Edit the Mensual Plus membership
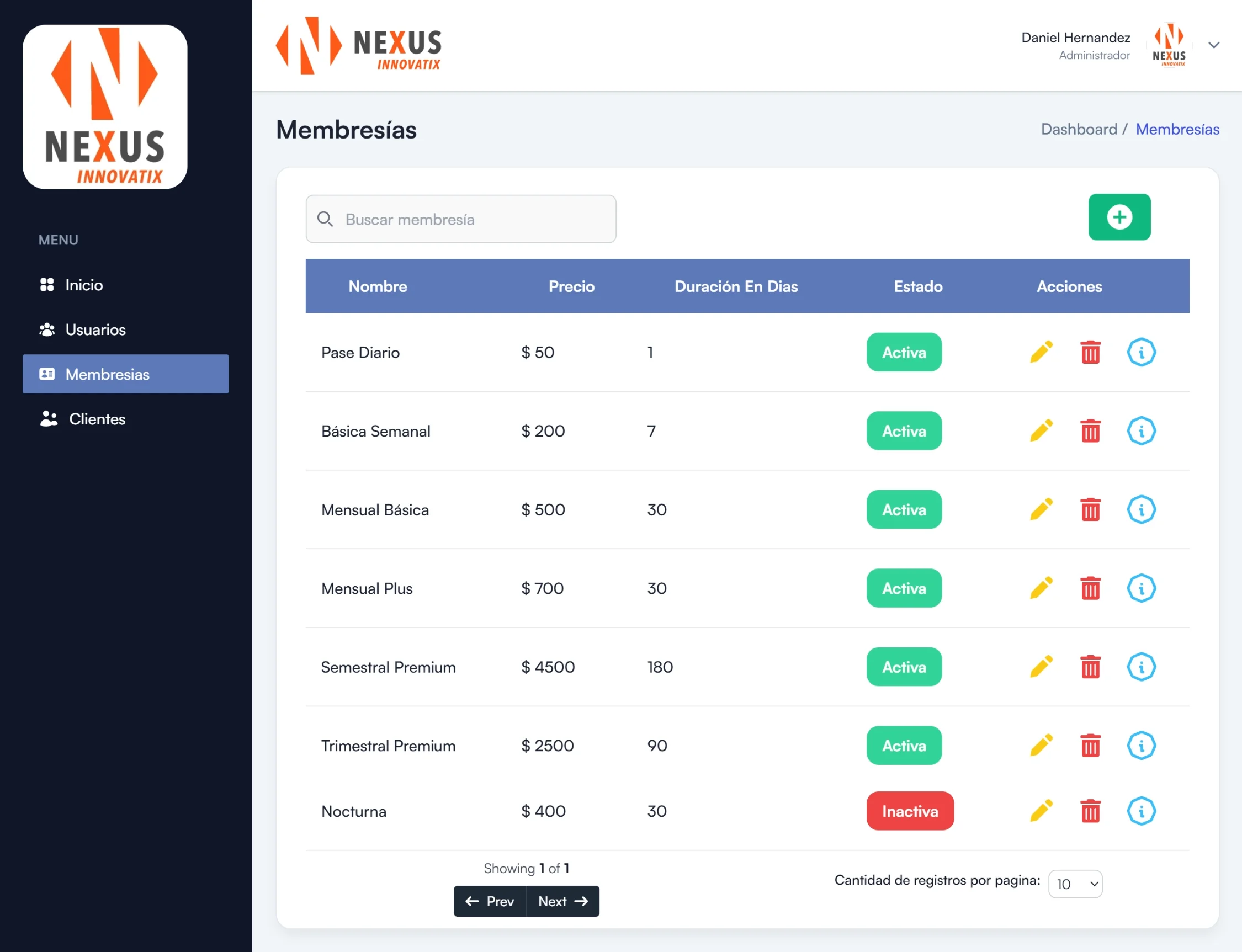The width and height of the screenshot is (1242, 952). tap(1041, 588)
